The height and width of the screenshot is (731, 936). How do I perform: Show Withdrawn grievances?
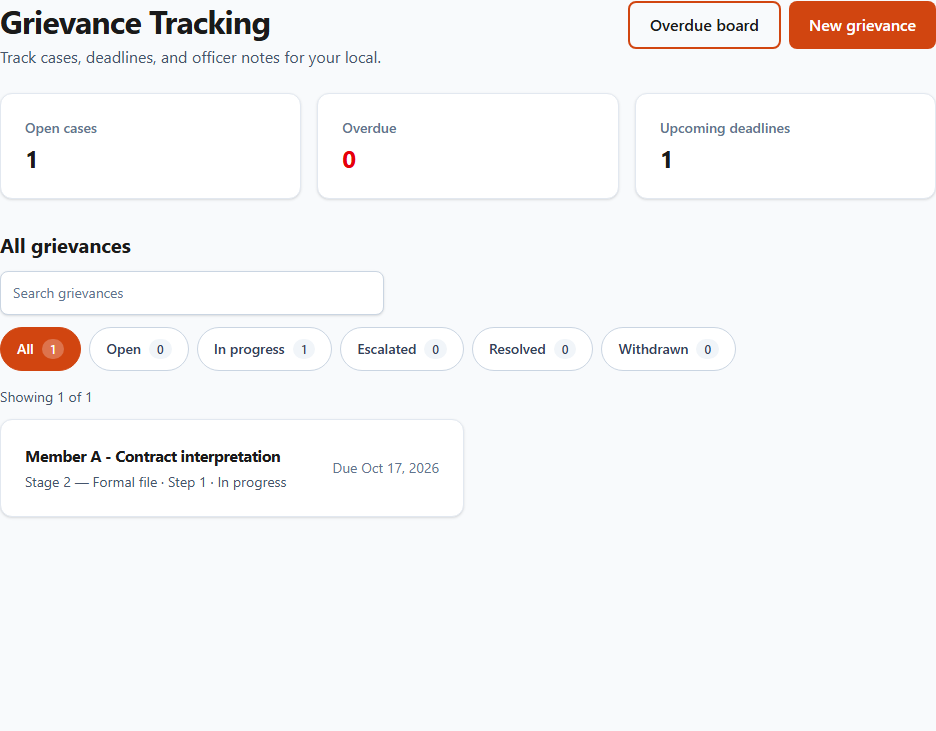coord(668,349)
